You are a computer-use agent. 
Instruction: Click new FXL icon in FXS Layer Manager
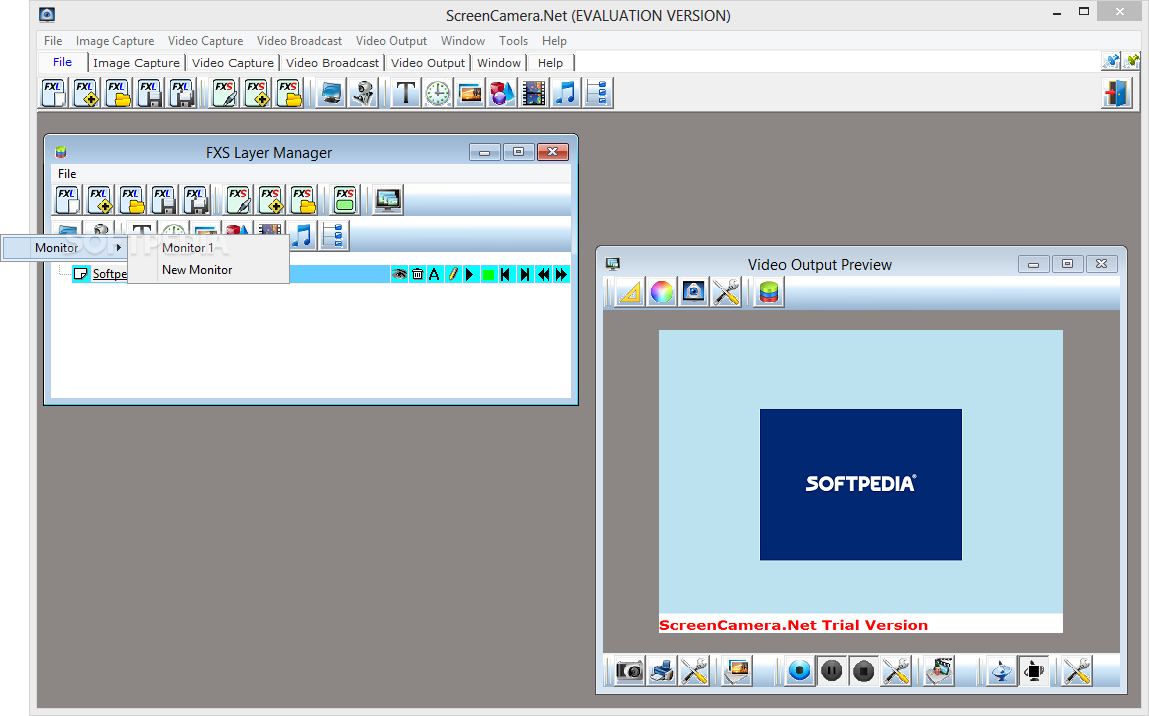coord(68,200)
